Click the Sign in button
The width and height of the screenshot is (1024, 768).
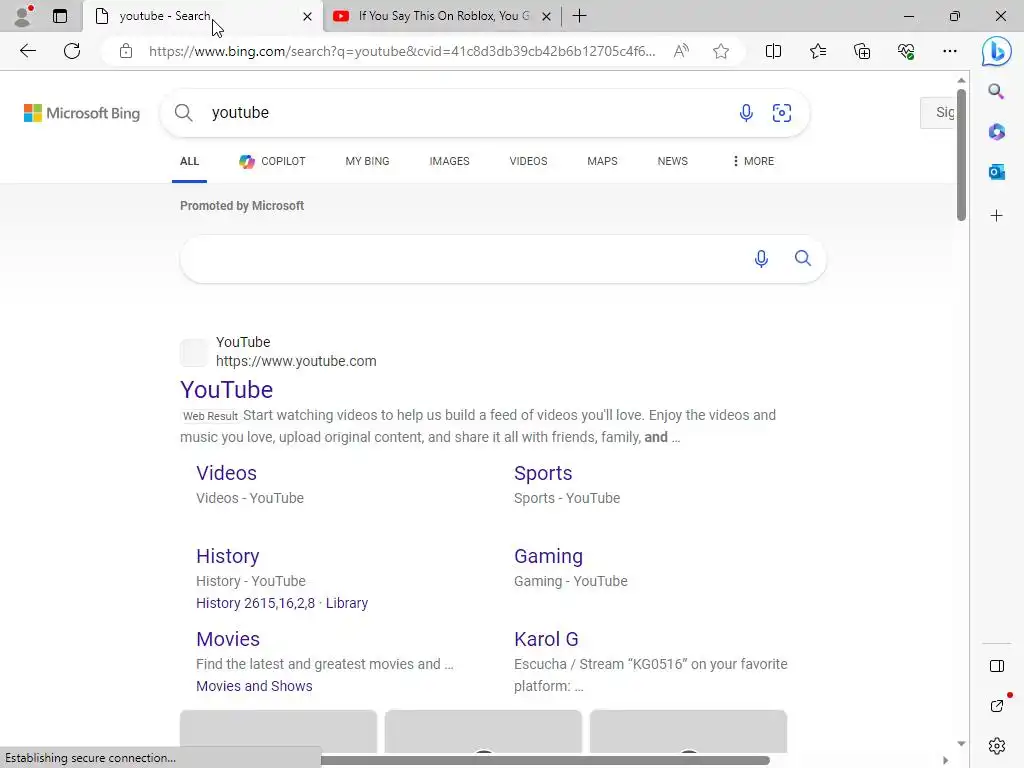pos(938,112)
